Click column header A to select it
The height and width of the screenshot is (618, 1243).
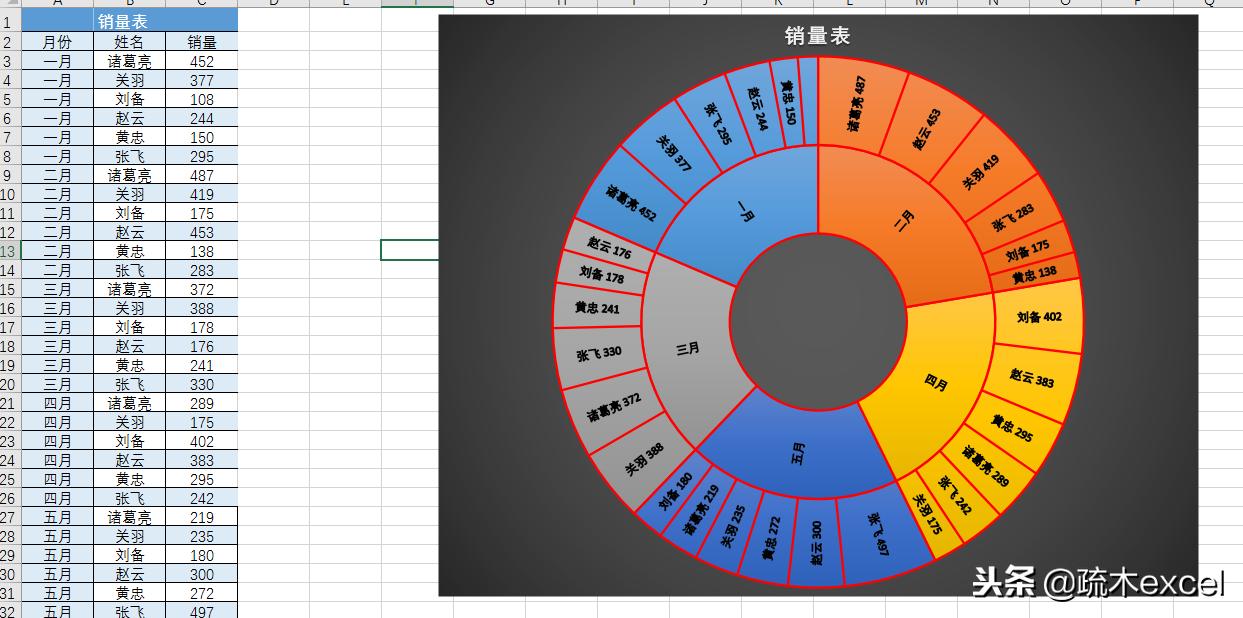point(58,5)
